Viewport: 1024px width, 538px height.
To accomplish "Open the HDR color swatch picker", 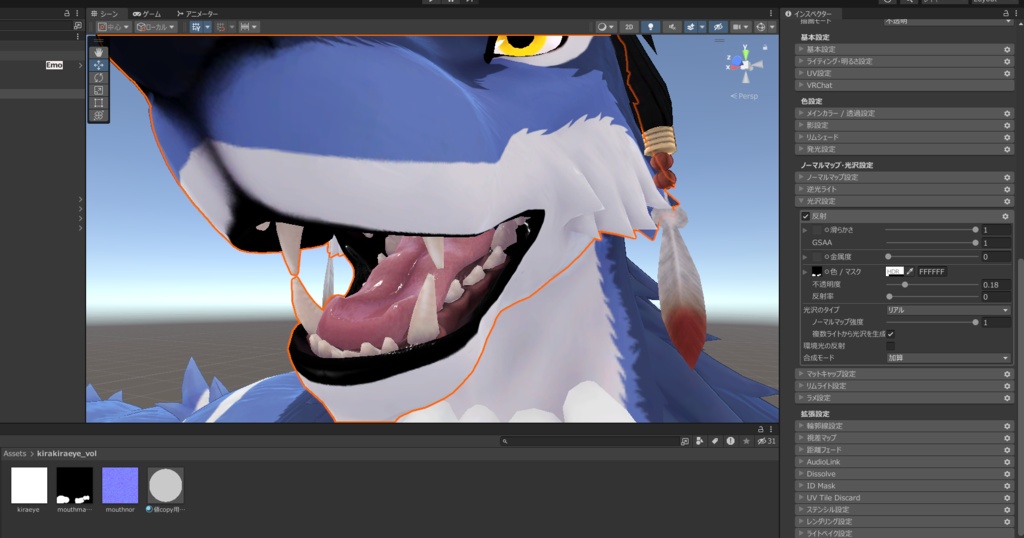I will (x=895, y=272).
